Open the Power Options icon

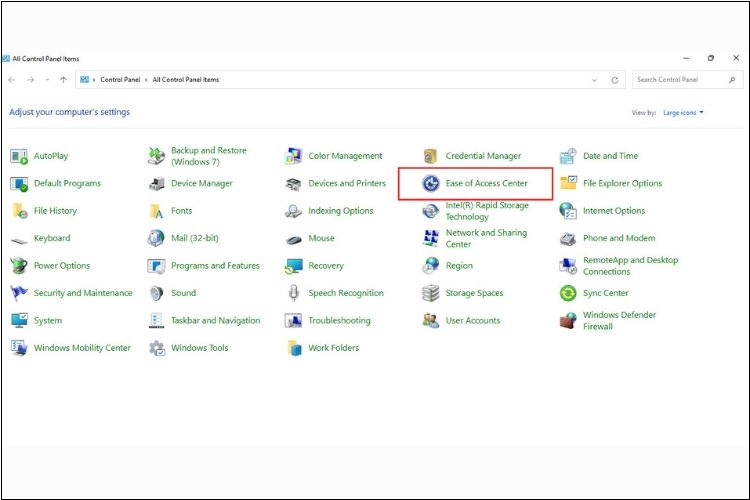pyautogui.click(x=19, y=266)
